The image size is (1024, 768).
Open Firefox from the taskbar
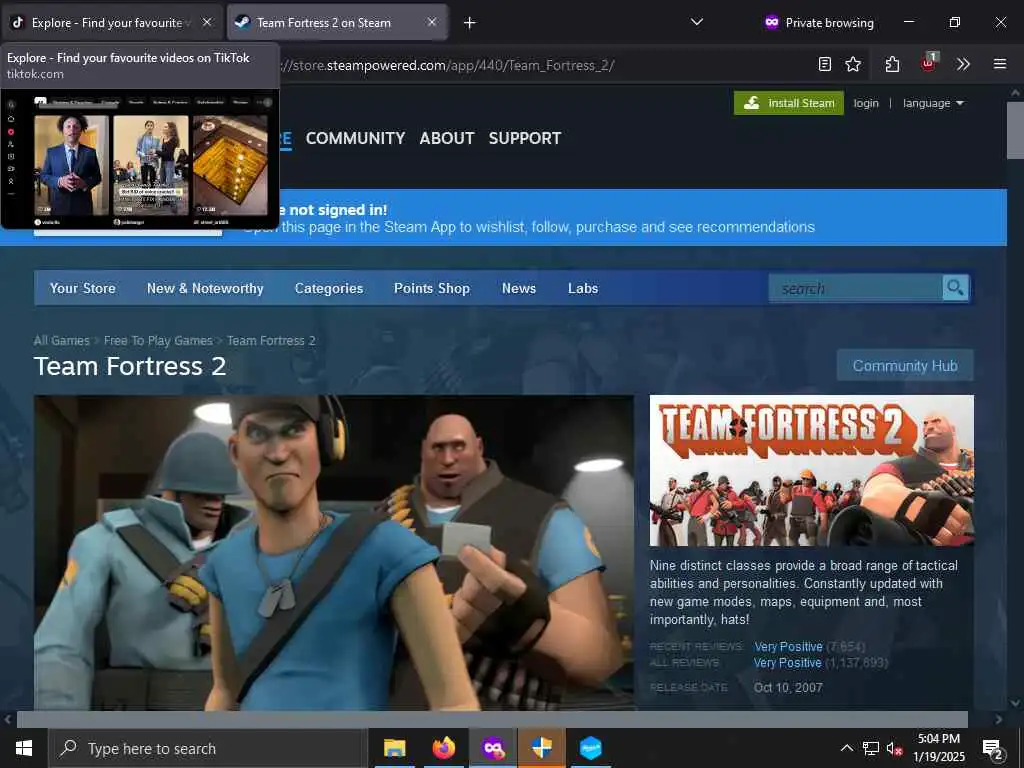pos(443,748)
